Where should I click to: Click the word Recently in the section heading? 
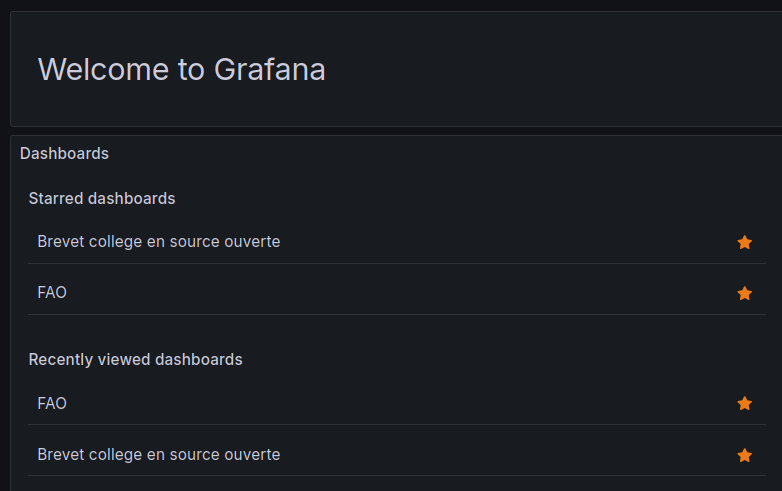coord(61,359)
